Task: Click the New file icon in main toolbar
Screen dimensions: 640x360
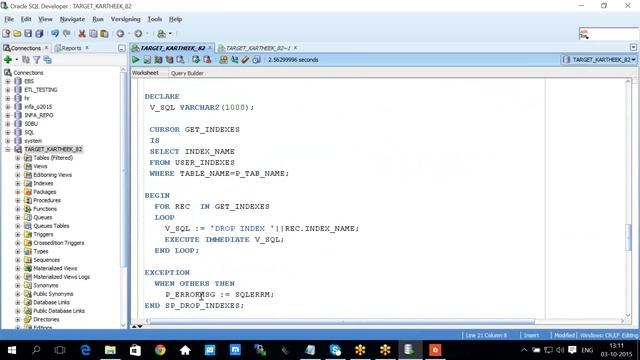Action: point(6,34)
